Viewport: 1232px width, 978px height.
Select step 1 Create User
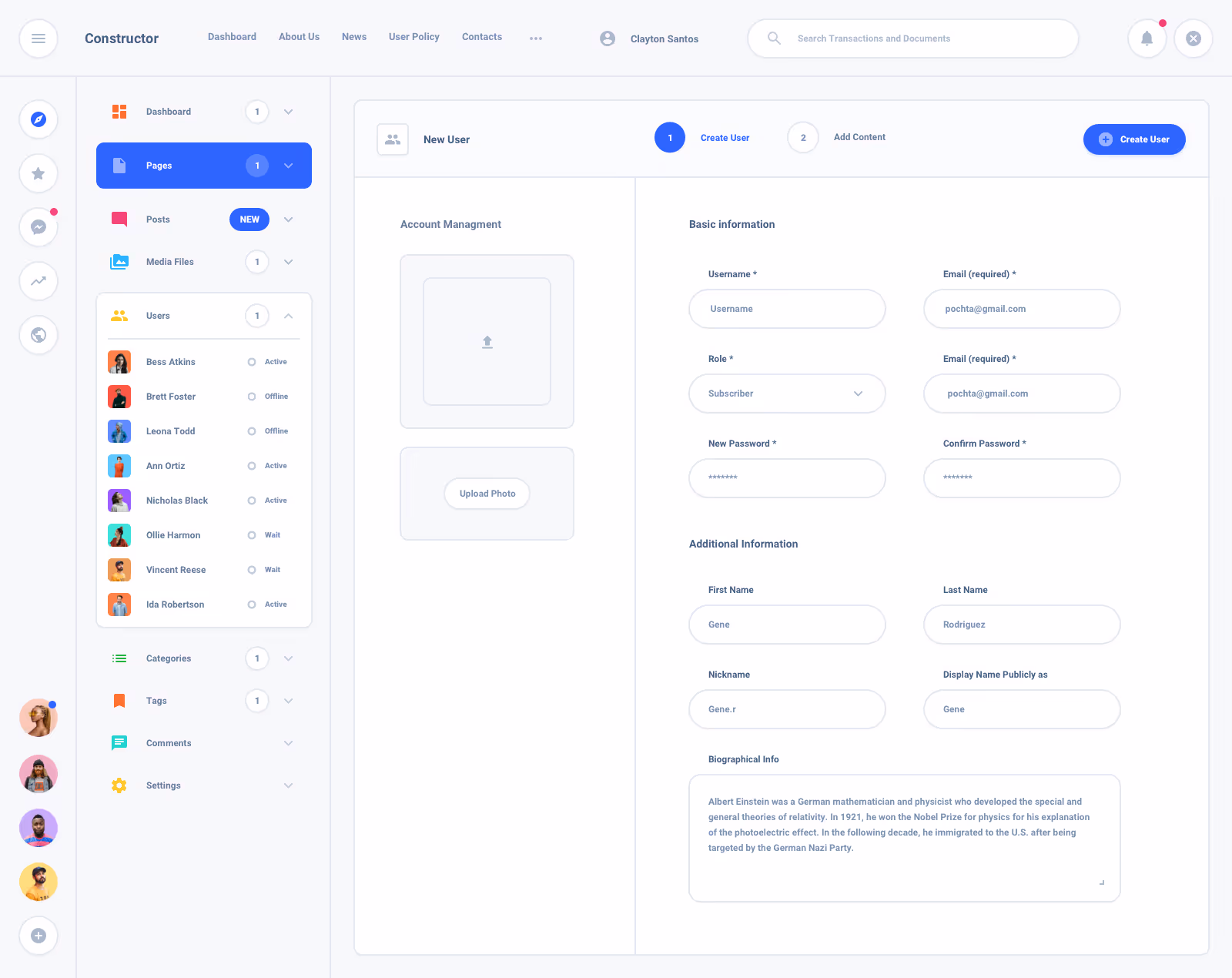pyautogui.click(x=702, y=138)
